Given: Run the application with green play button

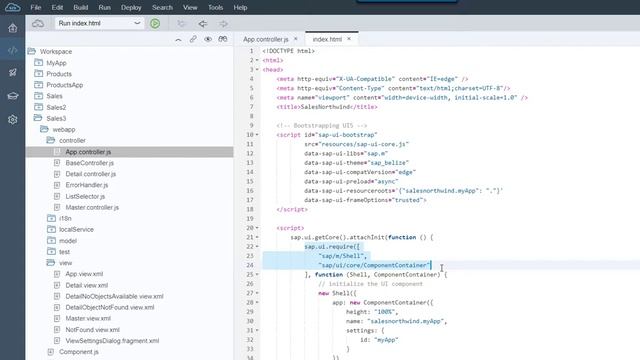Looking at the screenshot, I should pos(155,24).
